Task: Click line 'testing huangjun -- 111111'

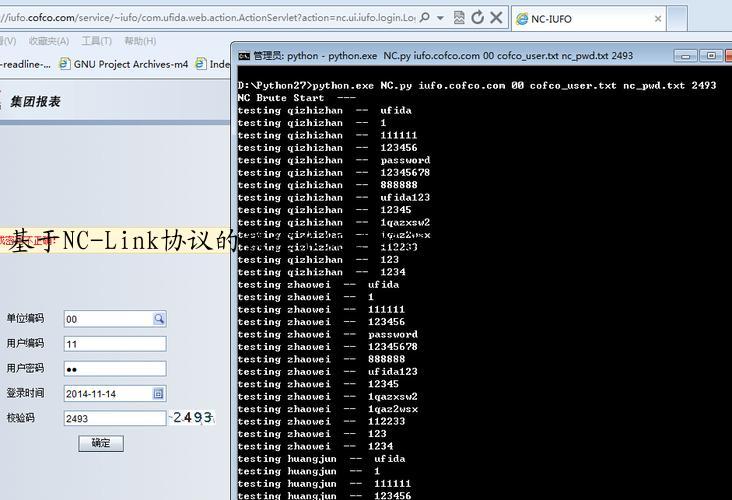Action: pos(324,484)
